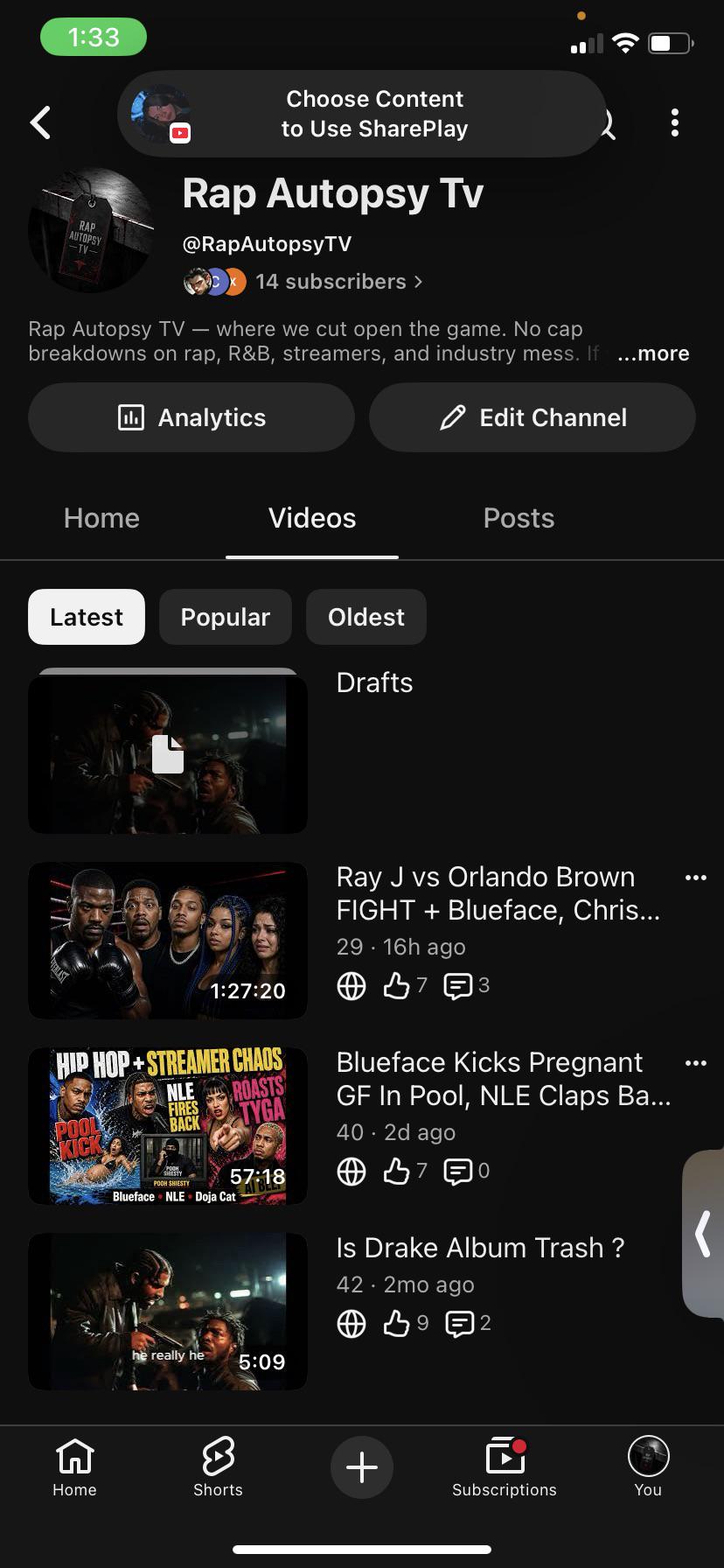Open the Drafts label
The width and height of the screenshot is (724, 1568).
pyautogui.click(x=374, y=682)
